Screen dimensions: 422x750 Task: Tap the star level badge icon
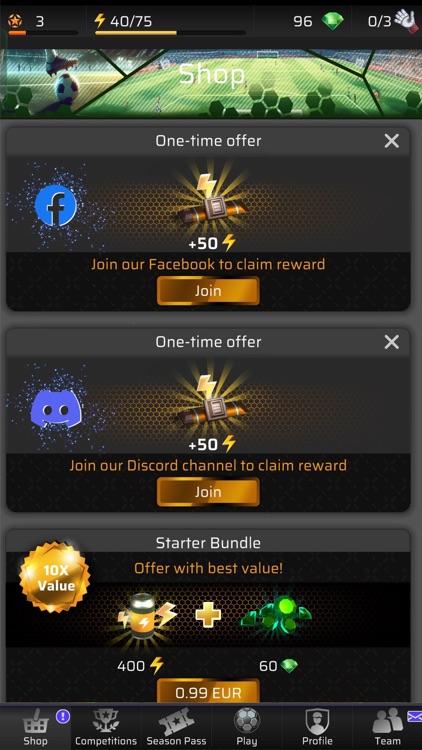pos(16,21)
